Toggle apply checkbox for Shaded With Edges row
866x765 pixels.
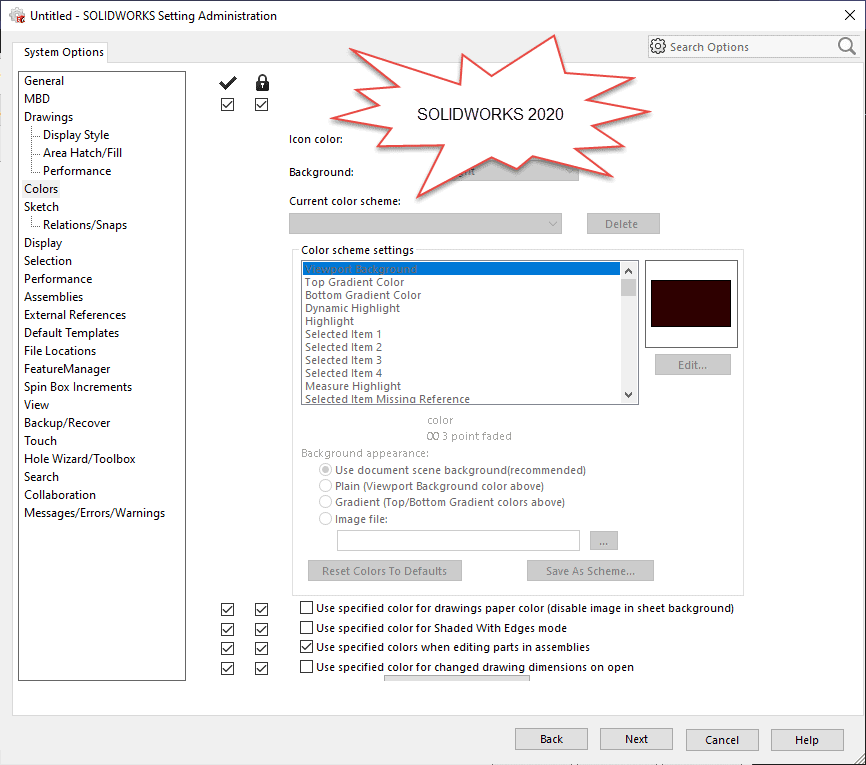[x=228, y=629]
